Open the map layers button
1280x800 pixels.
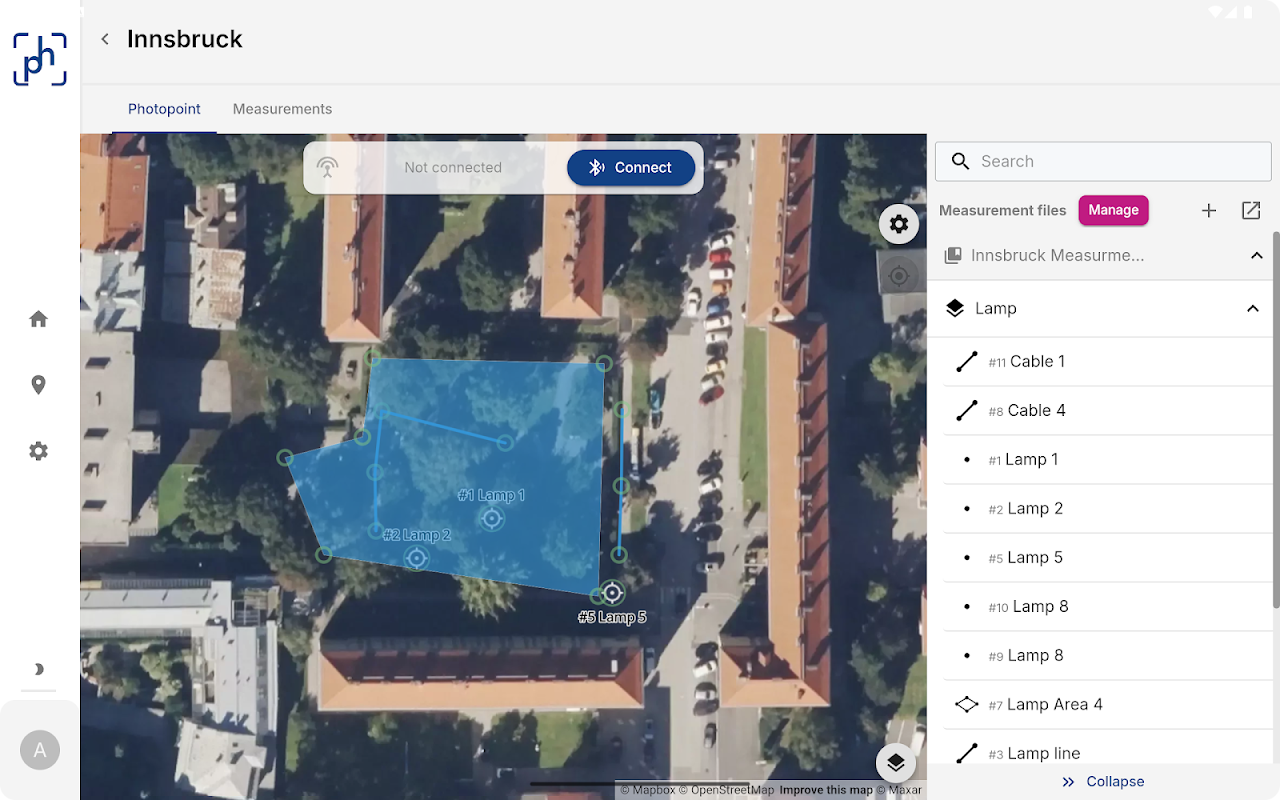click(896, 764)
